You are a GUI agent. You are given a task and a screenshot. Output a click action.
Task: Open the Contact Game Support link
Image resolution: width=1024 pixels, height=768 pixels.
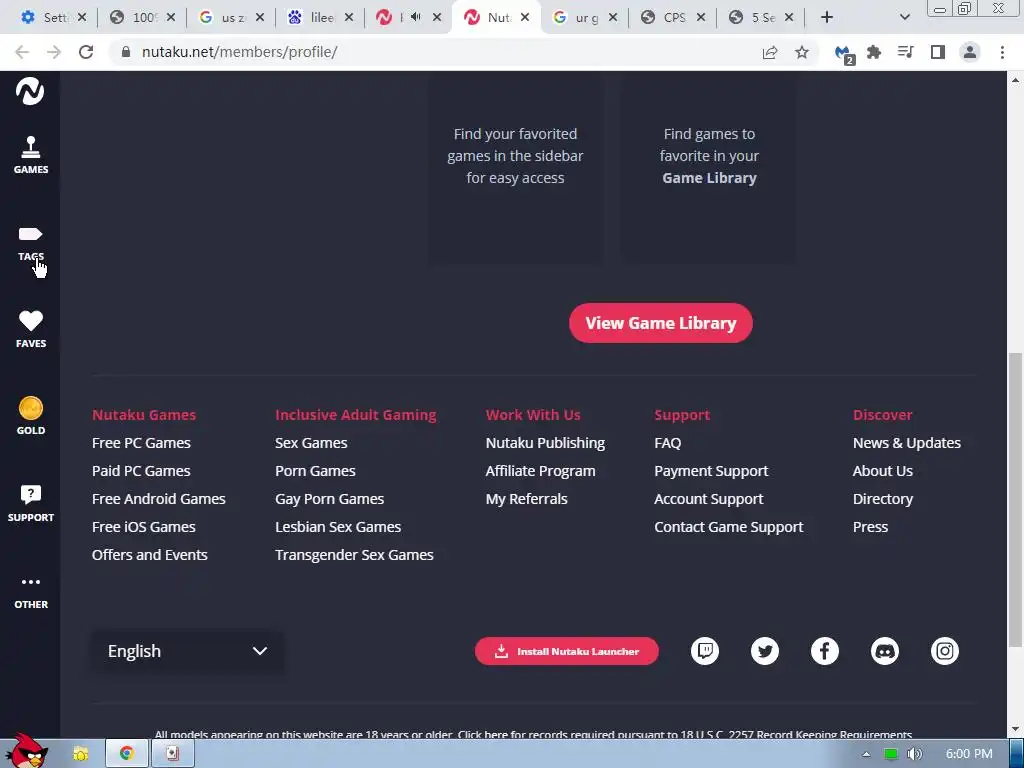[729, 527]
